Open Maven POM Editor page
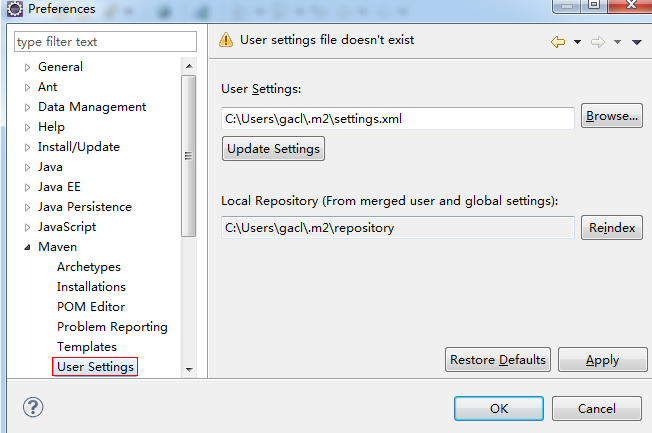652x433 pixels. coord(91,307)
